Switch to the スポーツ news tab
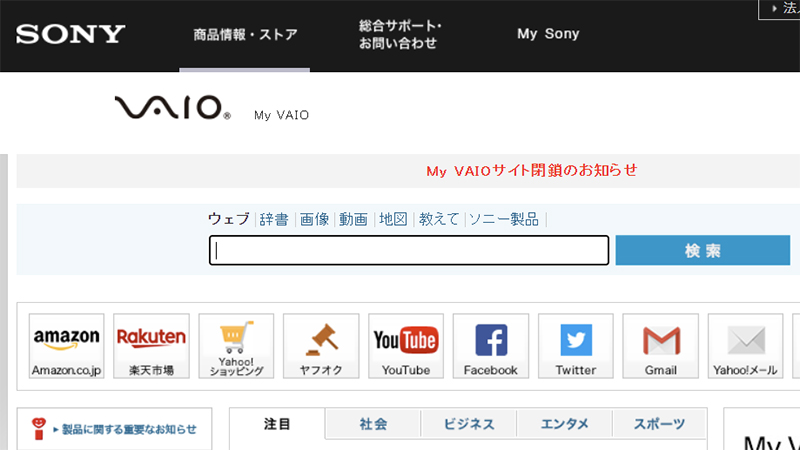The height and width of the screenshot is (450, 800). (x=659, y=423)
